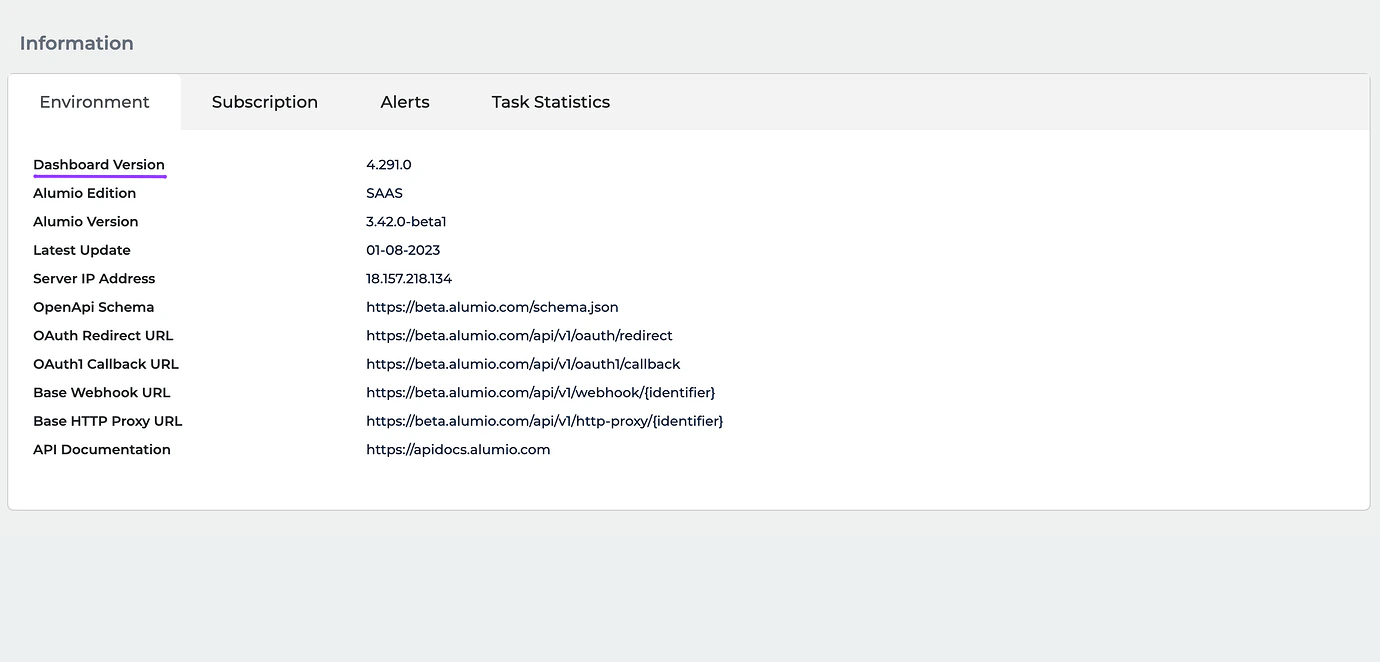Click the Base HTTP Proxy URL label
1380x662 pixels.
click(x=108, y=421)
